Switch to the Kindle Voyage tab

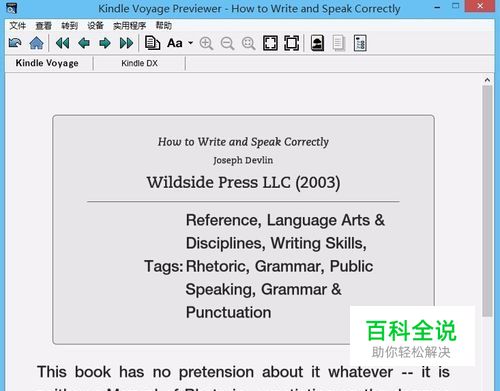47,63
